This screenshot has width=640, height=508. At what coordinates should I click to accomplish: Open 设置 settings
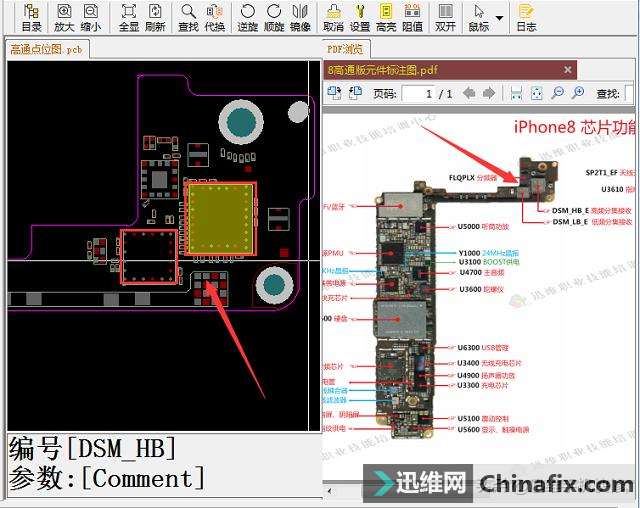[360, 18]
